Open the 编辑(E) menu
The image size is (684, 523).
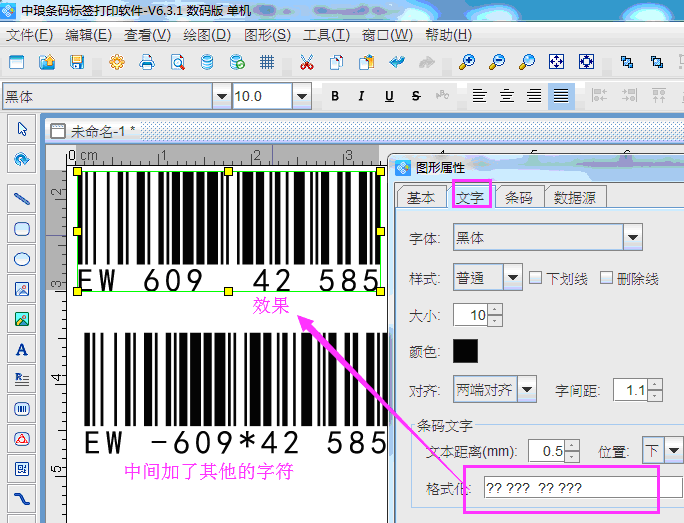(88, 35)
